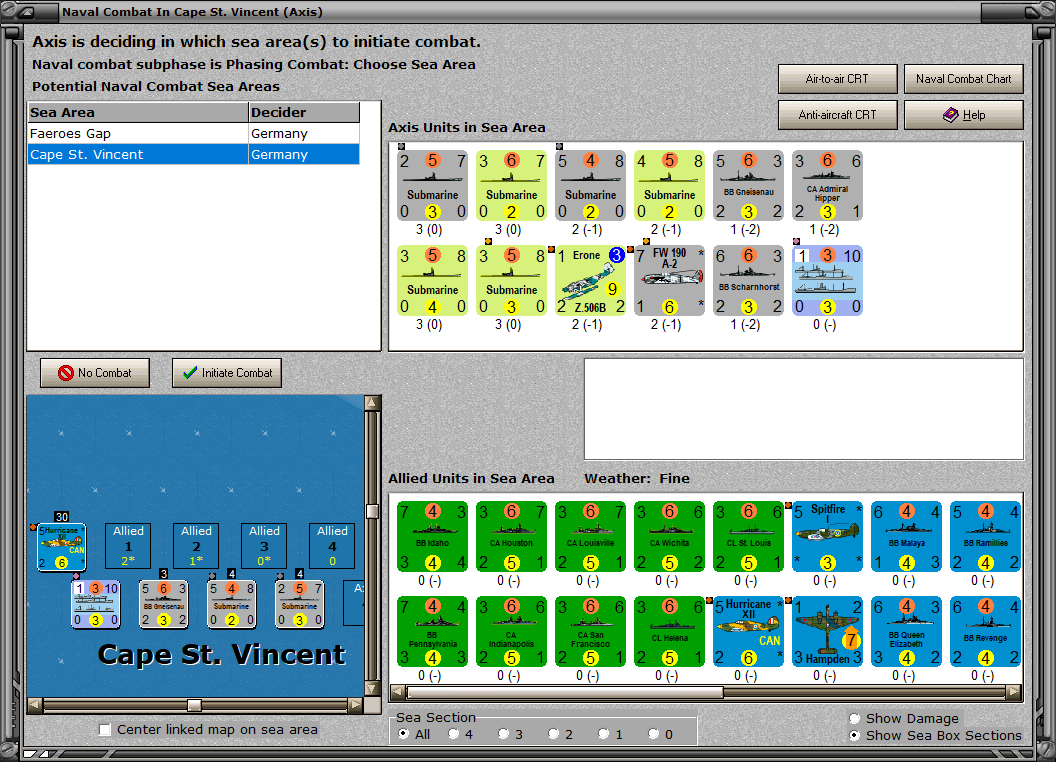Choose sea section 2 option
Image resolution: width=1056 pixels, height=762 pixels.
pyautogui.click(x=553, y=734)
